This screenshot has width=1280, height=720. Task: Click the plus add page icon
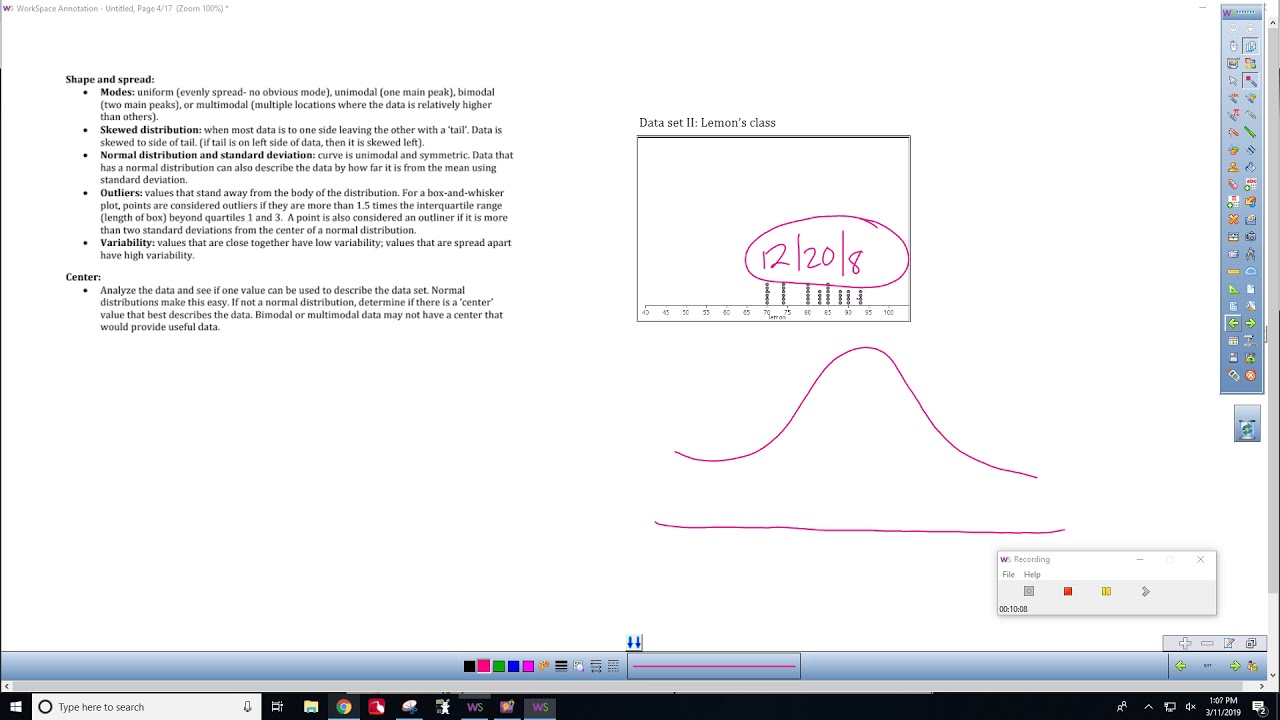[1185, 643]
